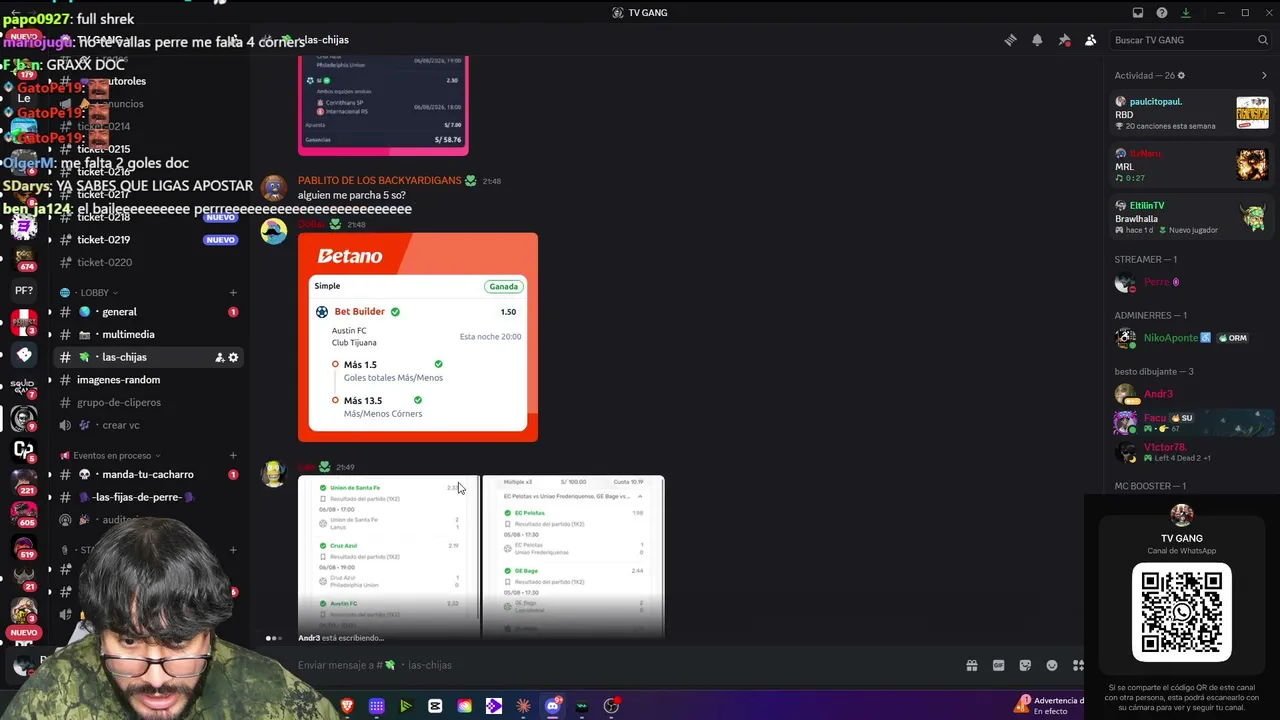This screenshot has width=1280, height=720.
Task: Open the Betano bet slip image
Action: pos(418,337)
